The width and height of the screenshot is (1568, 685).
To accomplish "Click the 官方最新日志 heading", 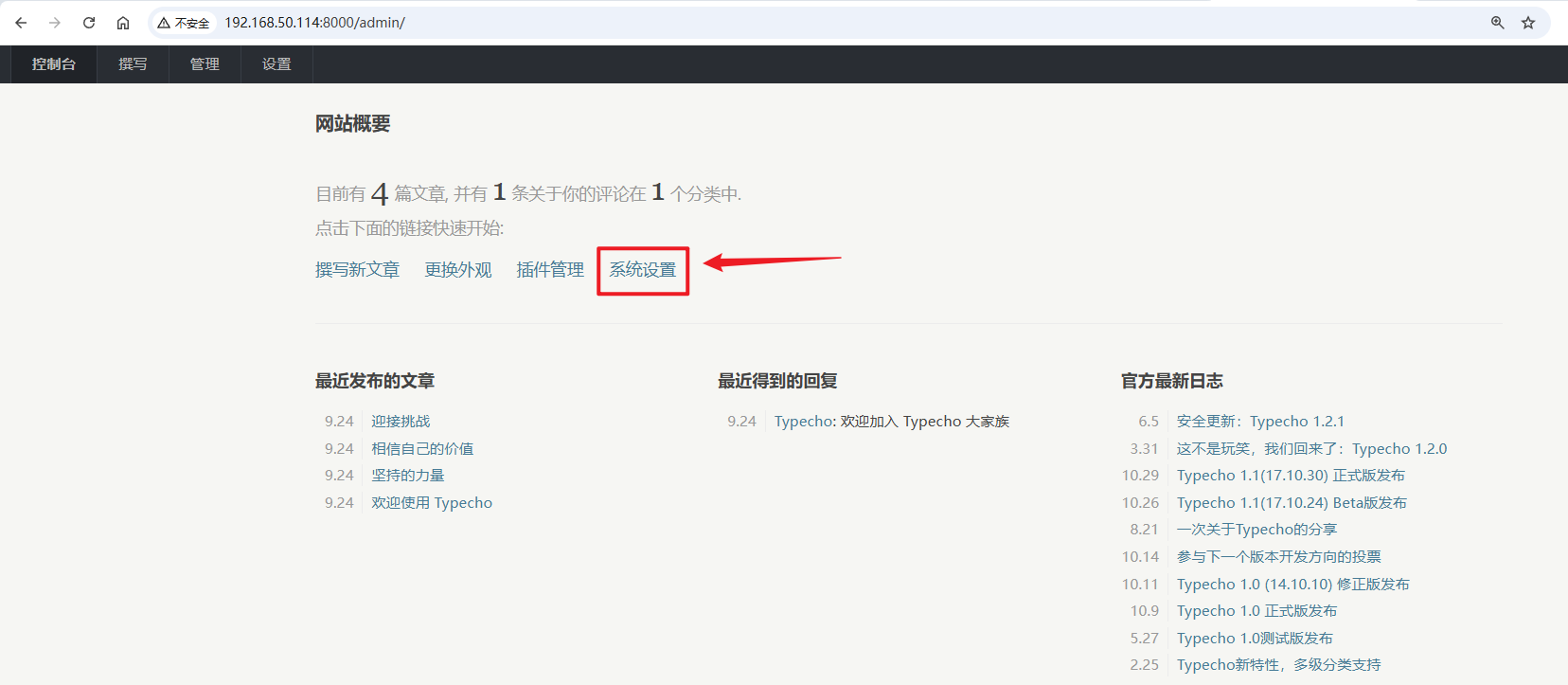I will pyautogui.click(x=1172, y=381).
